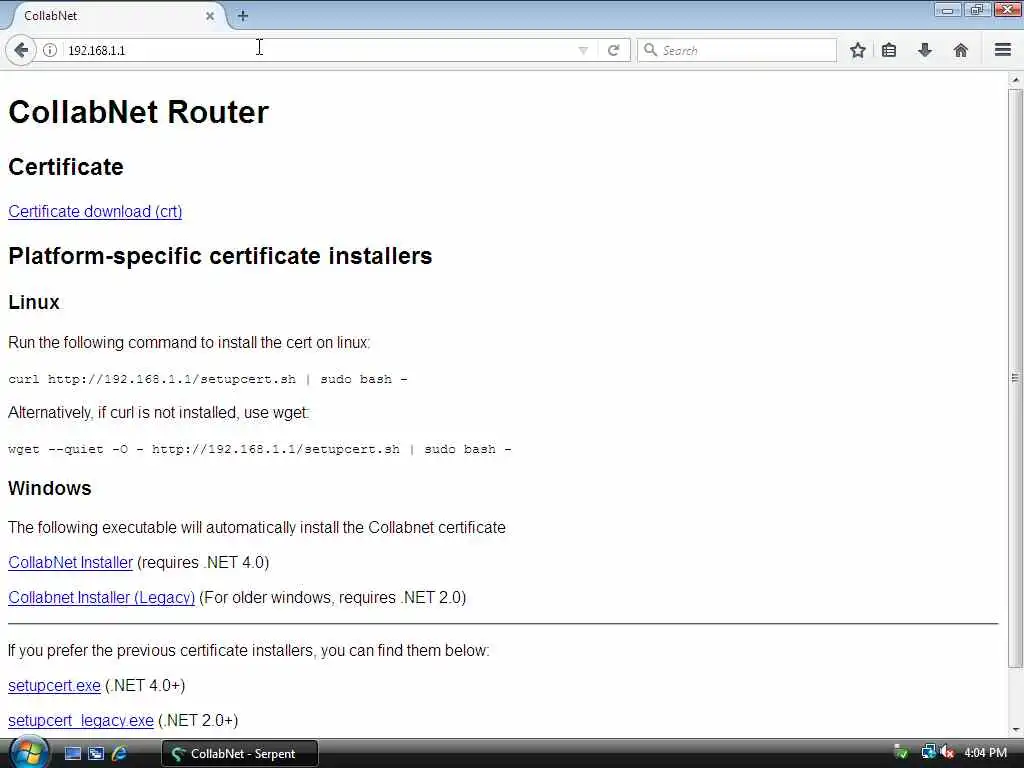Open the network tray icon
The image size is (1024, 768).
tap(928, 752)
